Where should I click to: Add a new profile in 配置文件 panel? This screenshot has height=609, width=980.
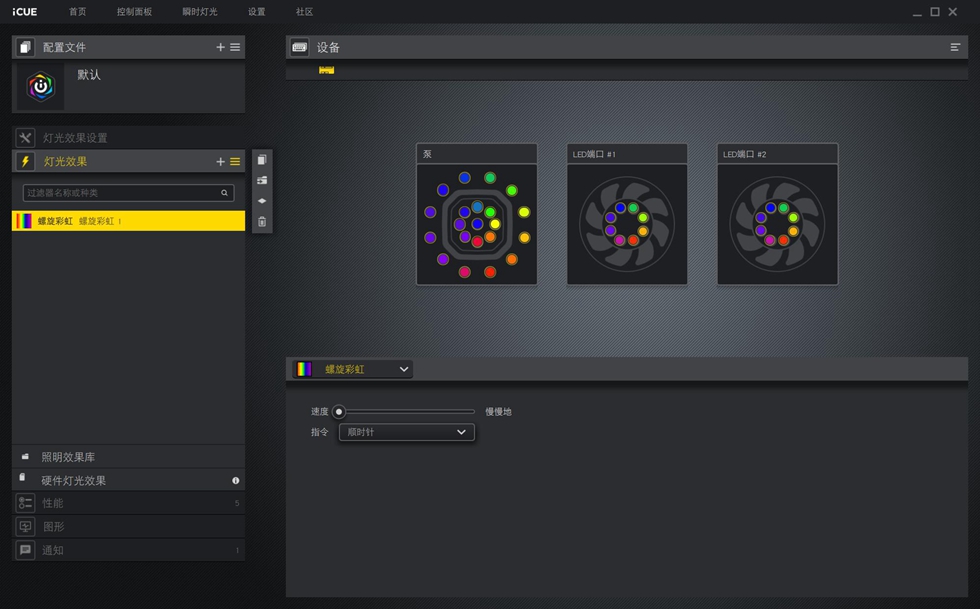coord(220,47)
